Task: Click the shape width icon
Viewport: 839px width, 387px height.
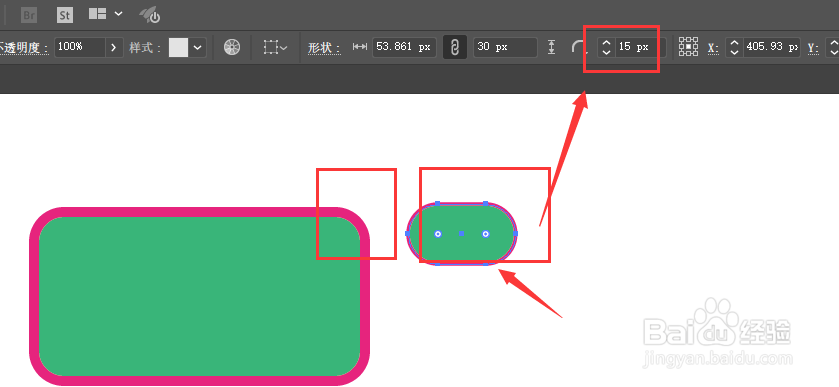Action: pyautogui.click(x=360, y=47)
